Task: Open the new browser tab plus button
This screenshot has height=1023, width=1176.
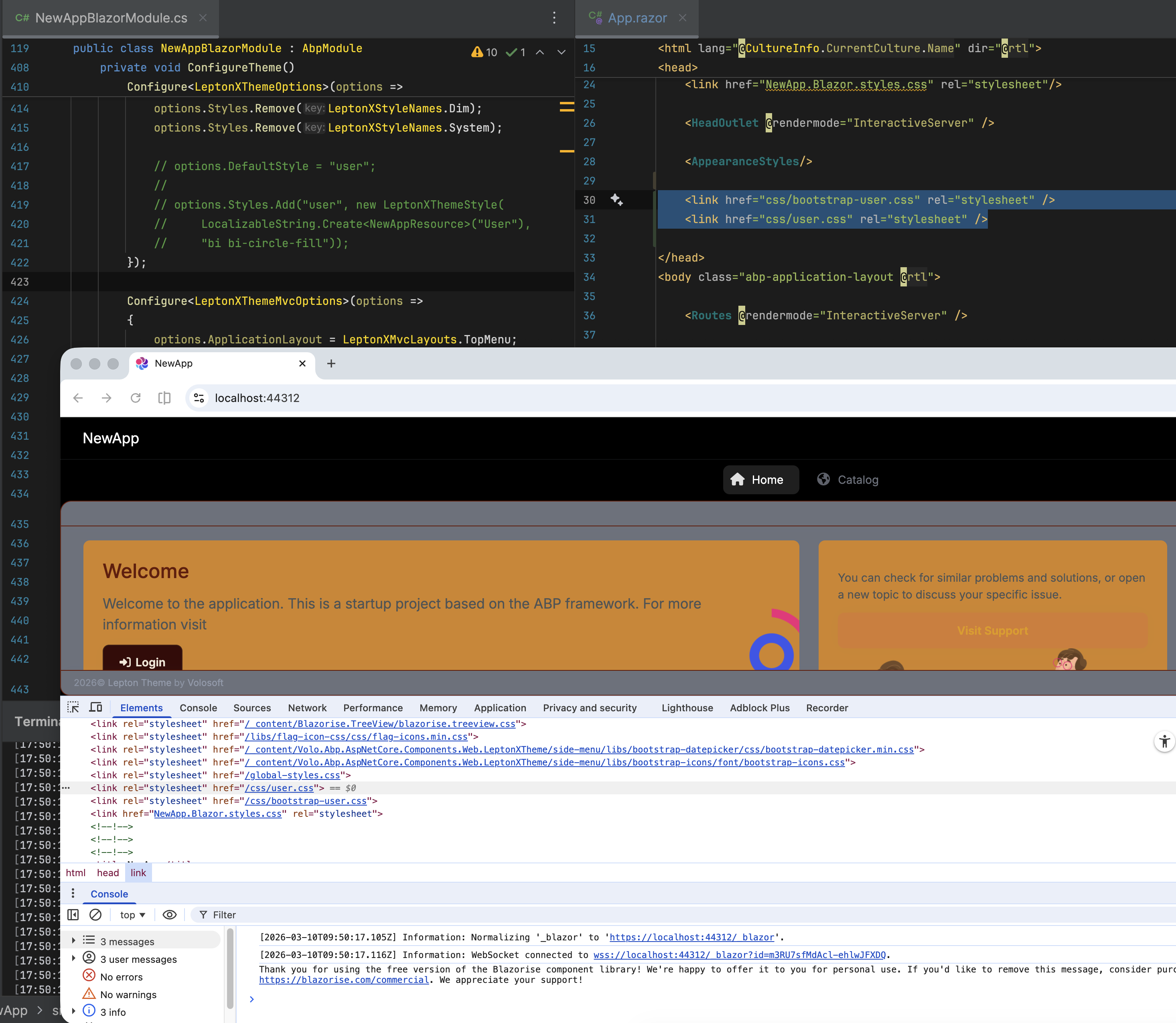Action: point(331,363)
